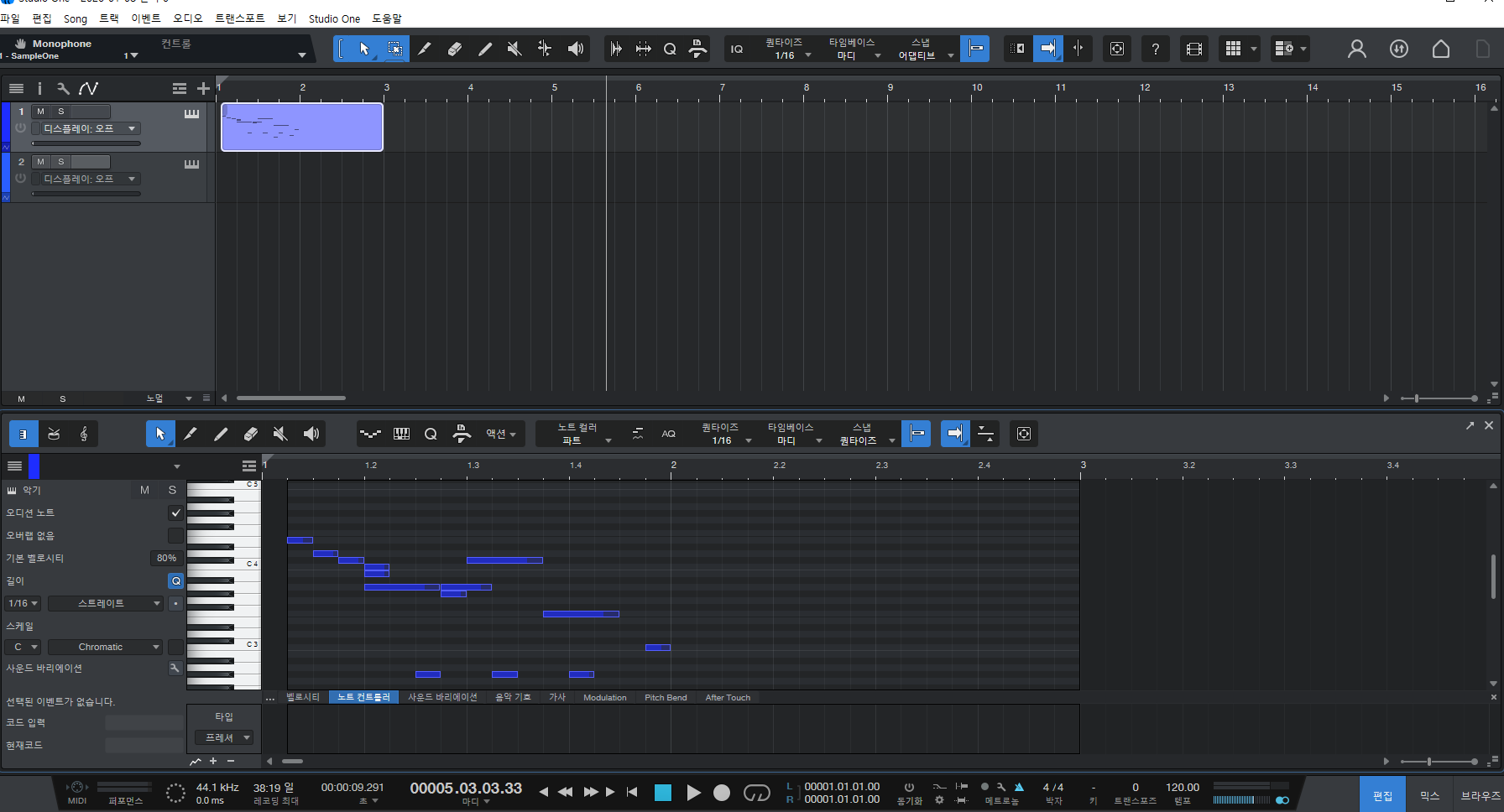Open the 액션 dropdown in the editor toolbar
This screenshot has height=812, width=1504.
pyautogui.click(x=501, y=434)
